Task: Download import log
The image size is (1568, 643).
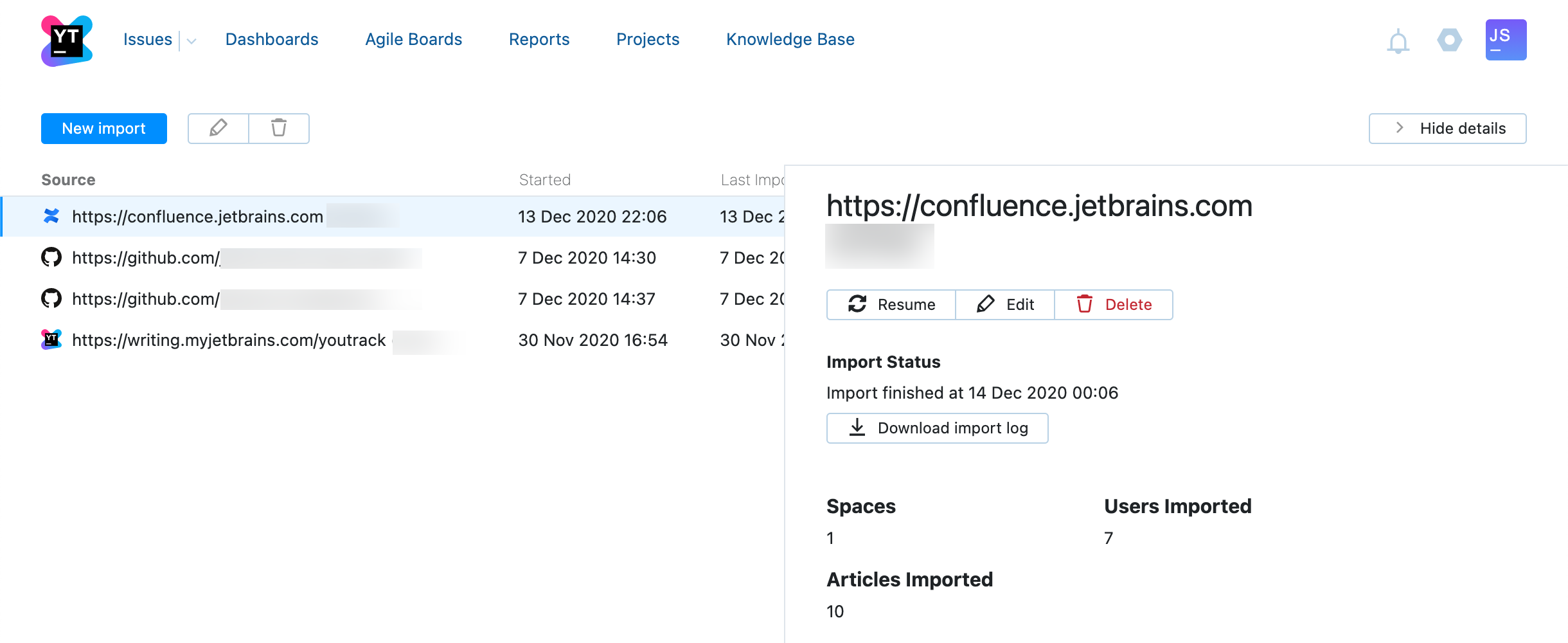Action: (x=938, y=428)
